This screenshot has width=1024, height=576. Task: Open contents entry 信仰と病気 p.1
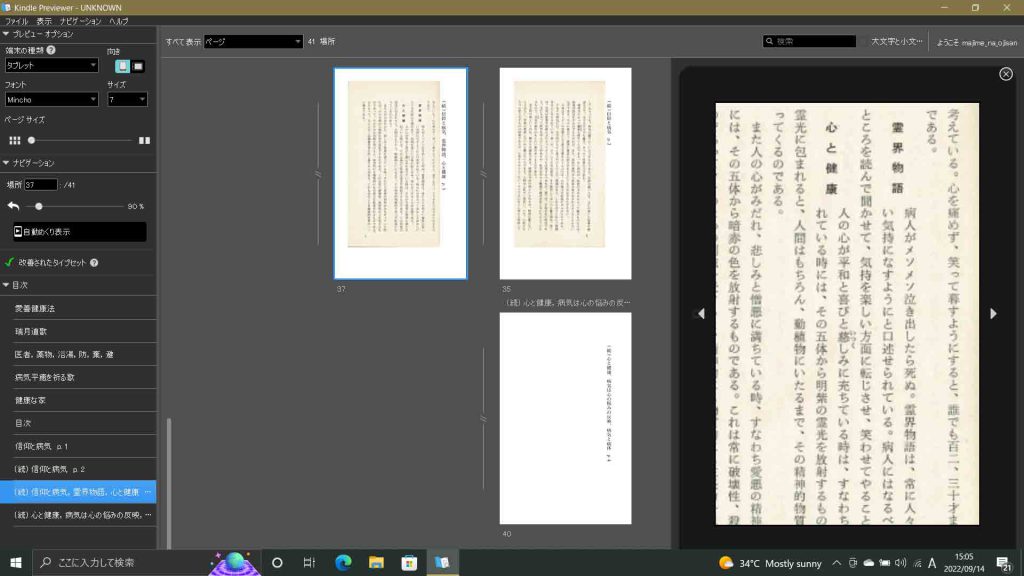pos(78,446)
